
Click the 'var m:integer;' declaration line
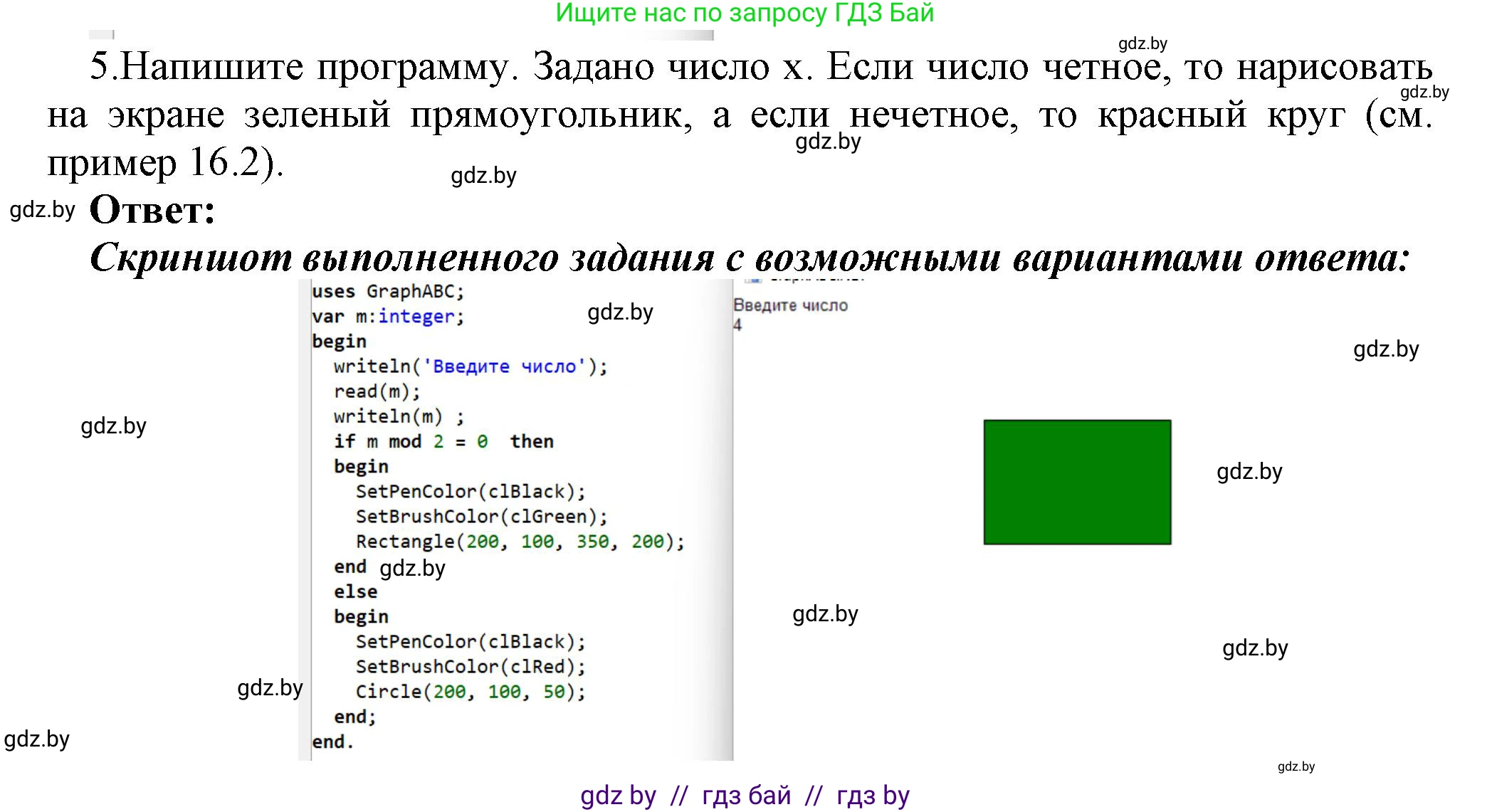click(x=387, y=317)
